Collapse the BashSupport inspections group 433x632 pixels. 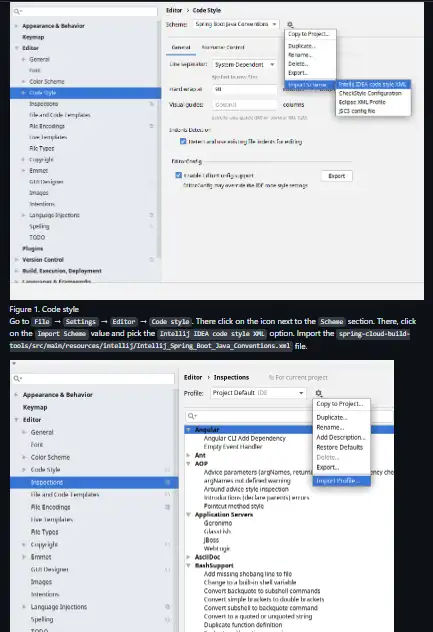pyautogui.click(x=188, y=565)
